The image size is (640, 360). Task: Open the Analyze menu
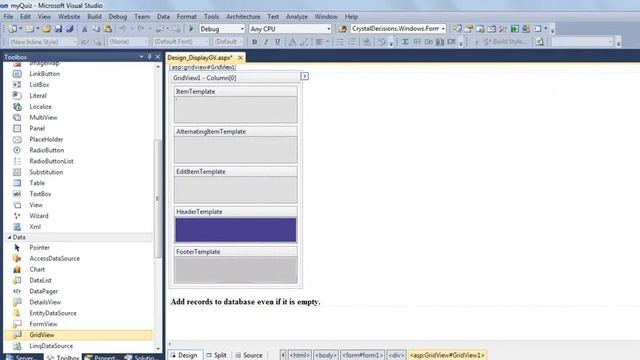click(x=297, y=17)
